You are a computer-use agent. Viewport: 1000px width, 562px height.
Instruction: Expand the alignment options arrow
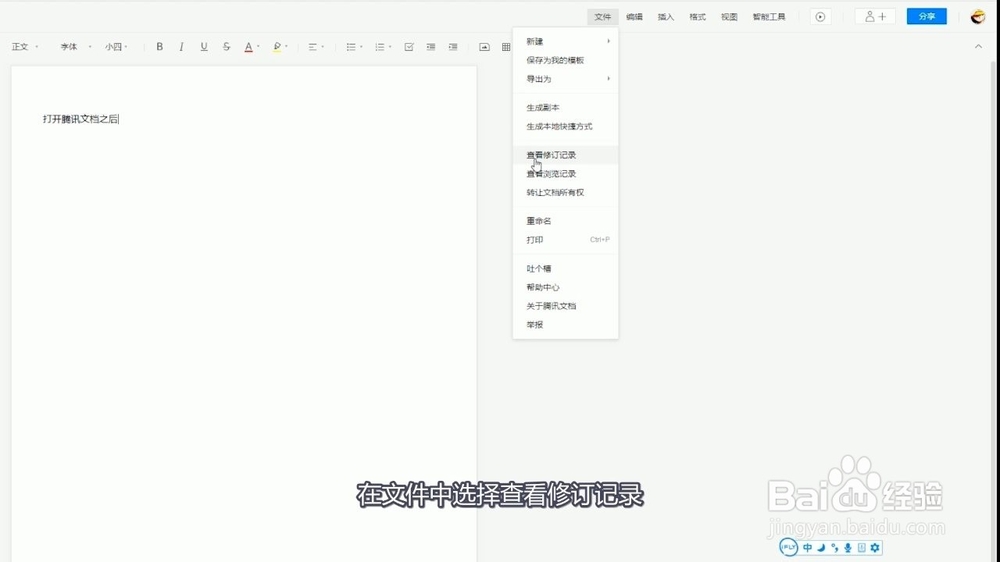[x=323, y=47]
